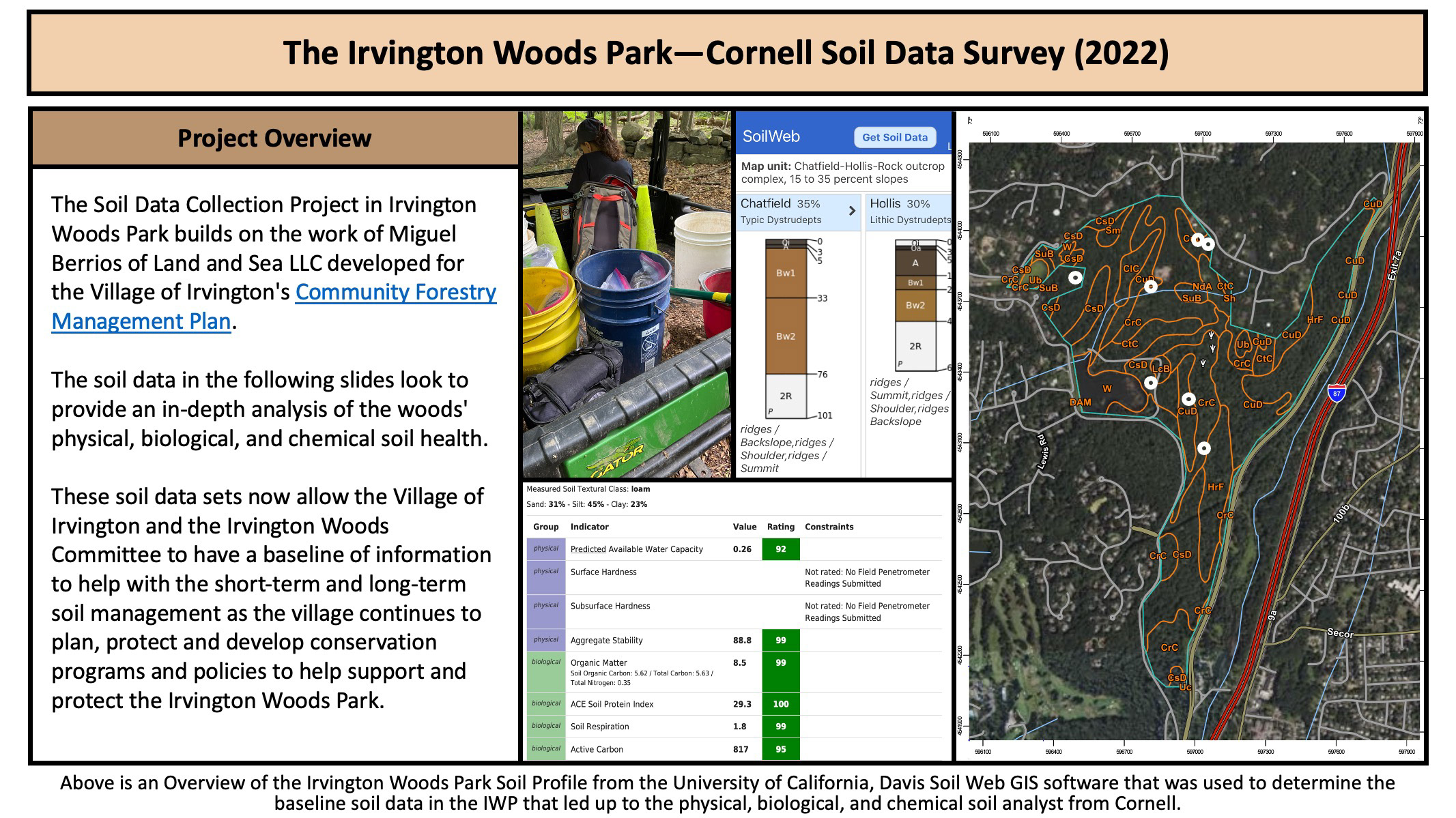Select the A horizon in Hollis profile
Image resolution: width=1456 pixels, height=818 pixels.
pos(915,263)
